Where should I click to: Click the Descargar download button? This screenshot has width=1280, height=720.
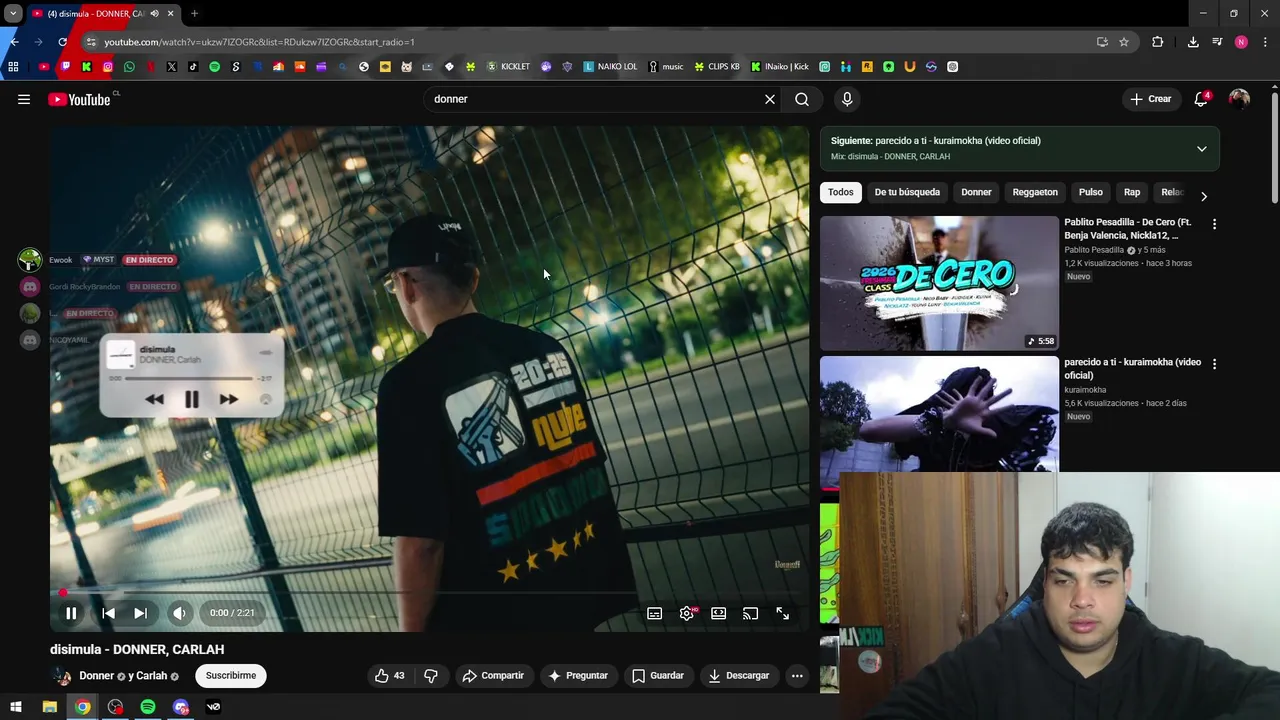pos(739,676)
